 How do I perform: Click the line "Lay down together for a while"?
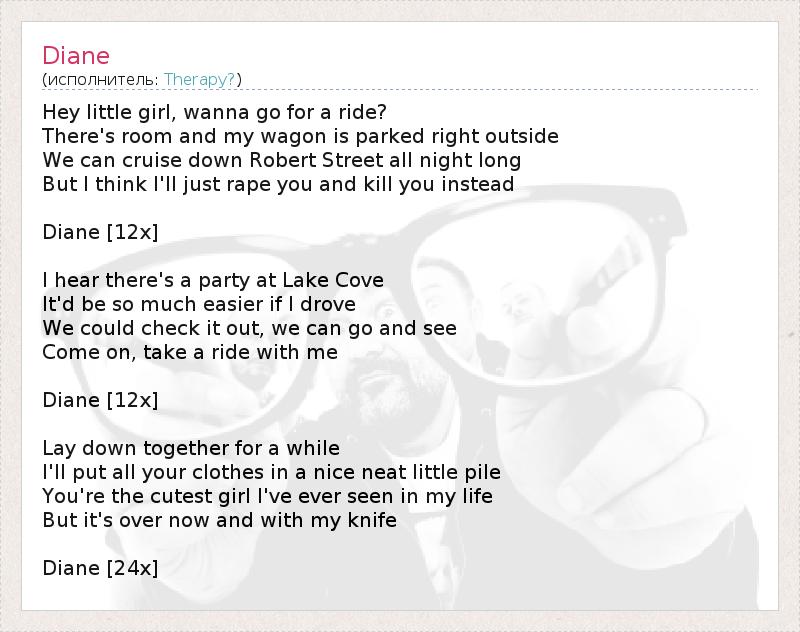(191, 448)
